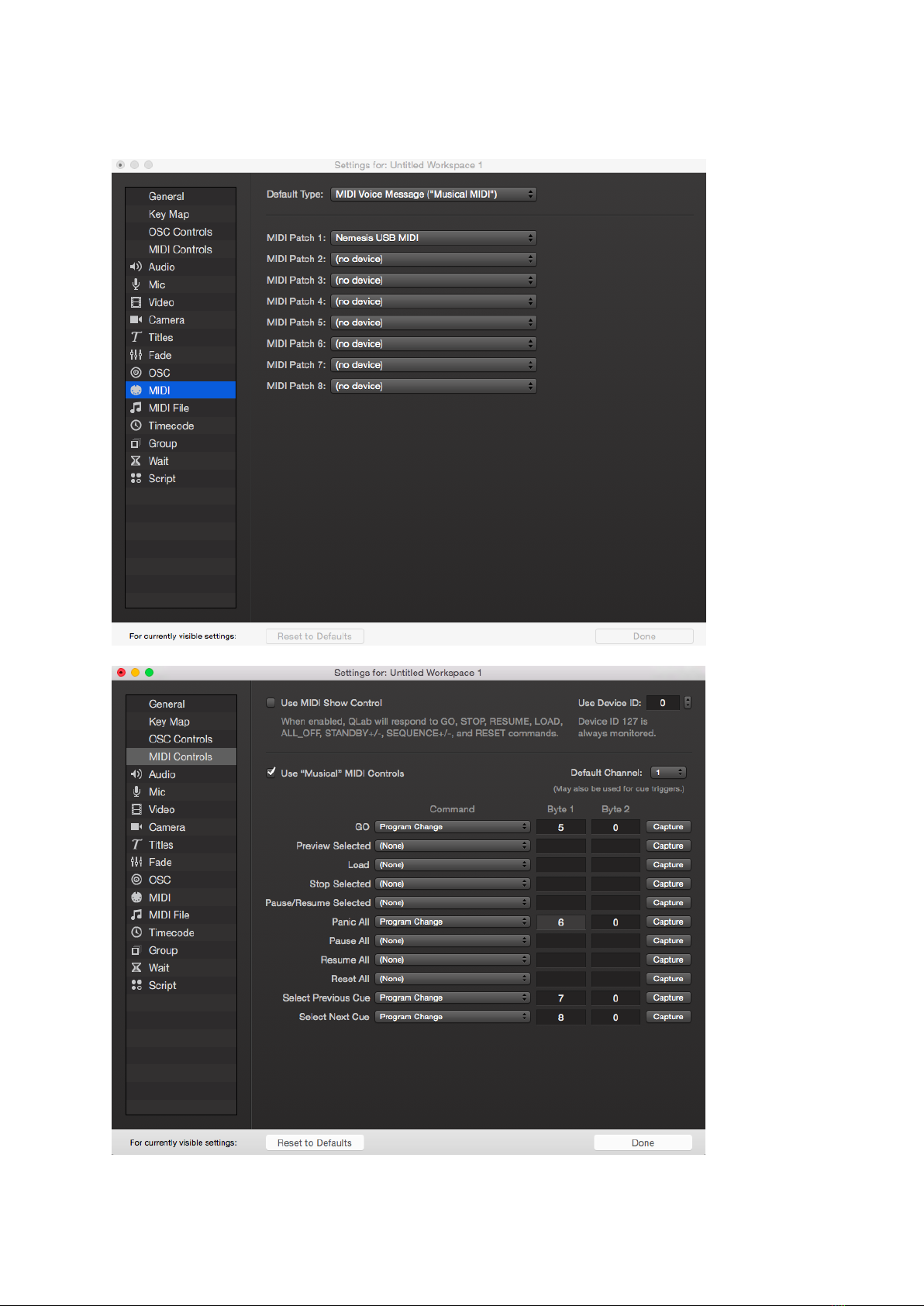Open Timecode via clock icon in MIDI Controls window
924x1306 pixels.
pyautogui.click(x=136, y=932)
